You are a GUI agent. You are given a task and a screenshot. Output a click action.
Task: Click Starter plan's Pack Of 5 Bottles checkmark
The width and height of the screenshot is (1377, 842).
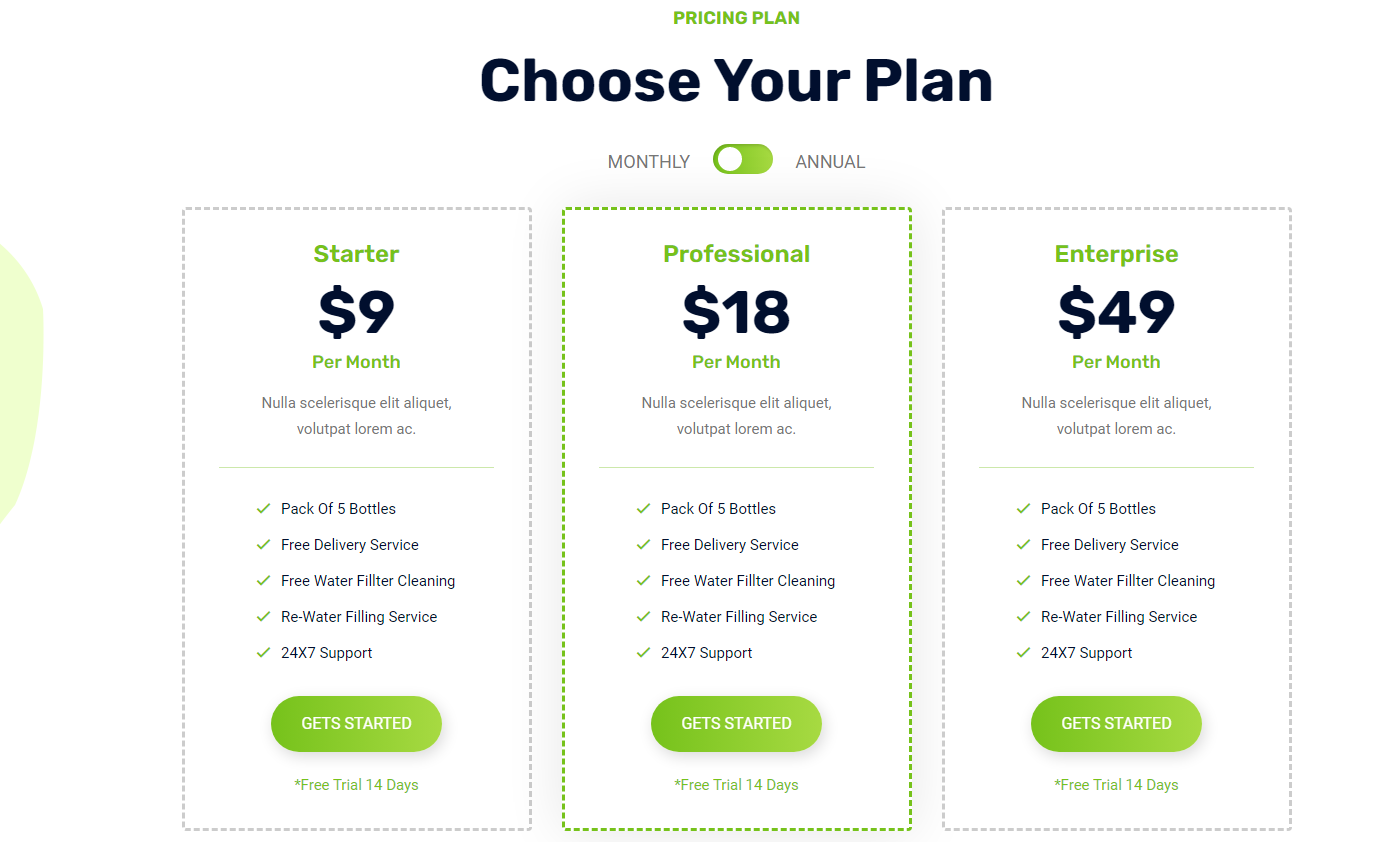(264, 509)
